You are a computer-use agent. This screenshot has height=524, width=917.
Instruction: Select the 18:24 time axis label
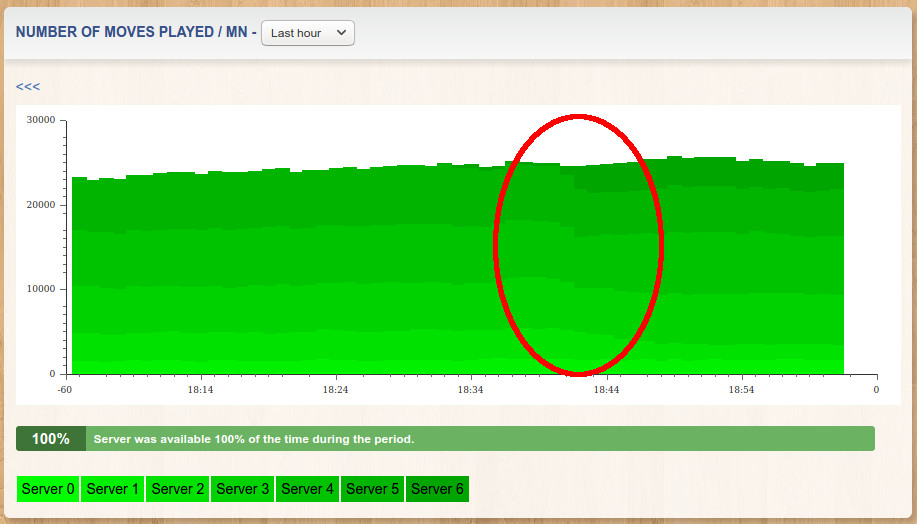[335, 390]
